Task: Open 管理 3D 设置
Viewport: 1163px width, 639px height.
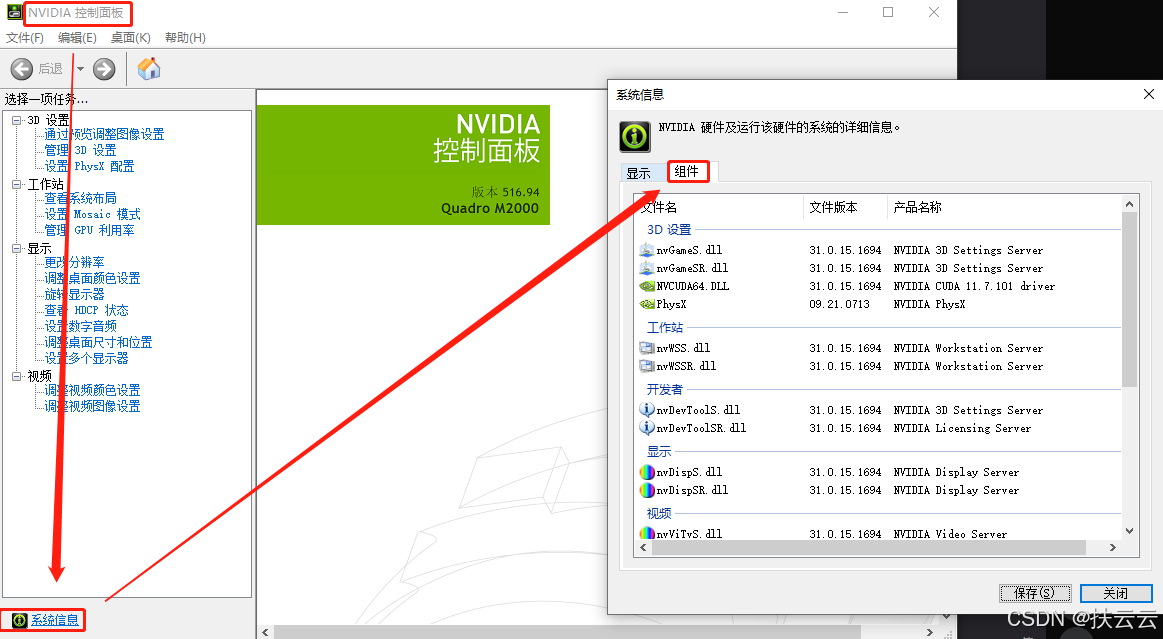Action: (80, 150)
